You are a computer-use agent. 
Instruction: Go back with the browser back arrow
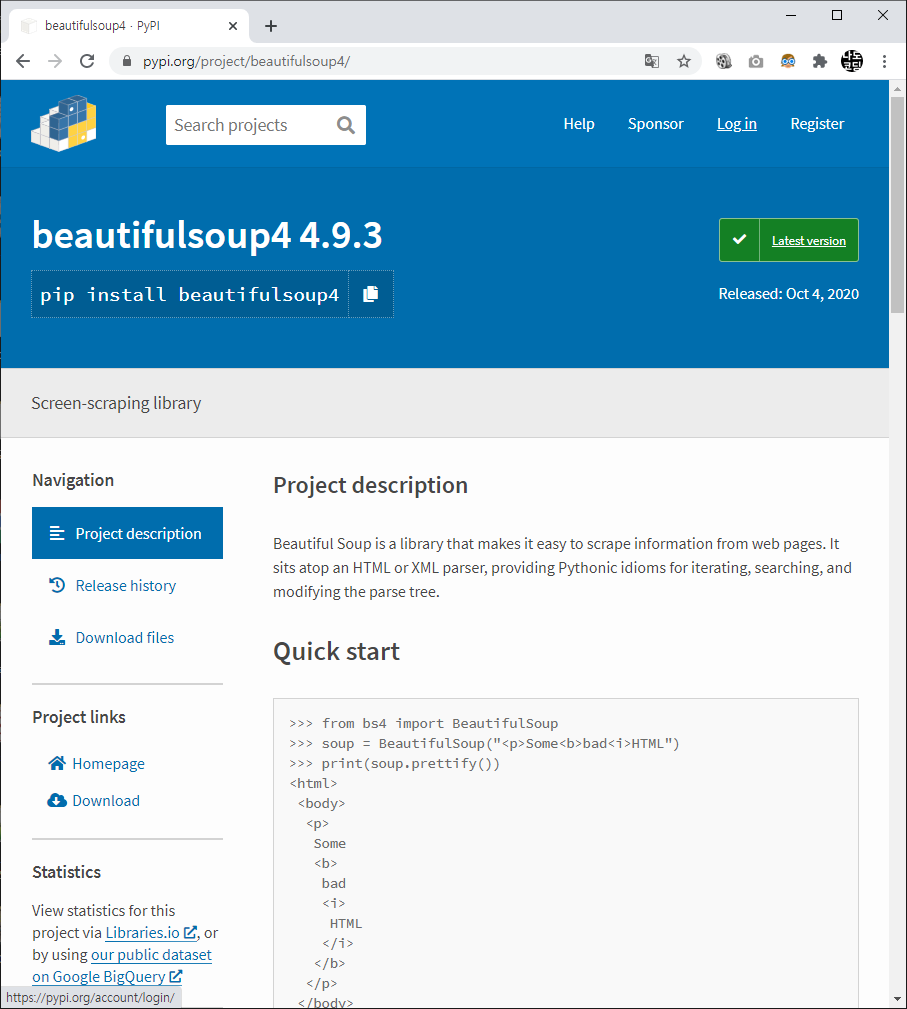tap(23, 61)
